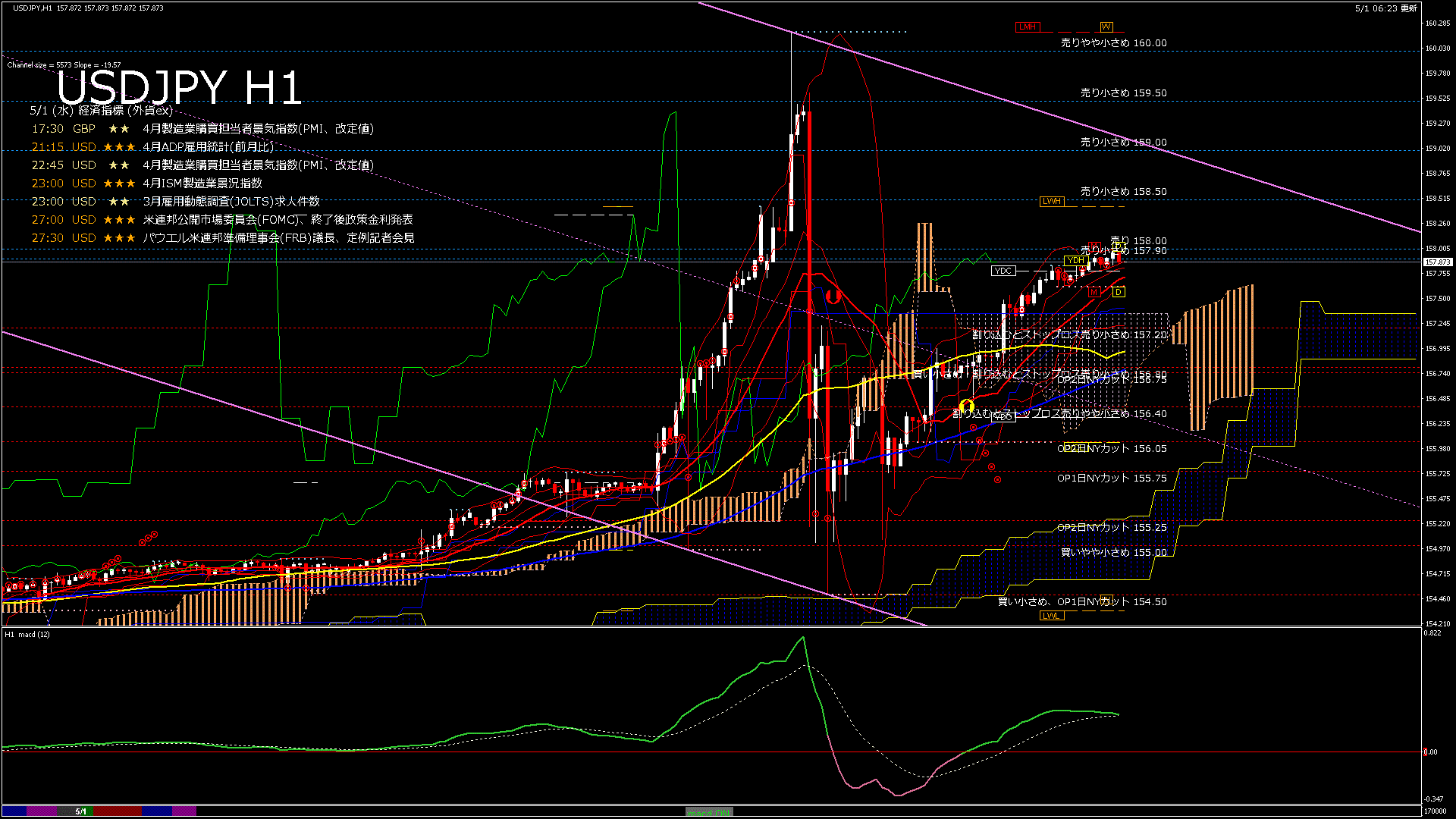This screenshot has height=819, width=1456.
Task: Click the 買いやや小さめ 155.00 order label
Action: coord(1113,553)
